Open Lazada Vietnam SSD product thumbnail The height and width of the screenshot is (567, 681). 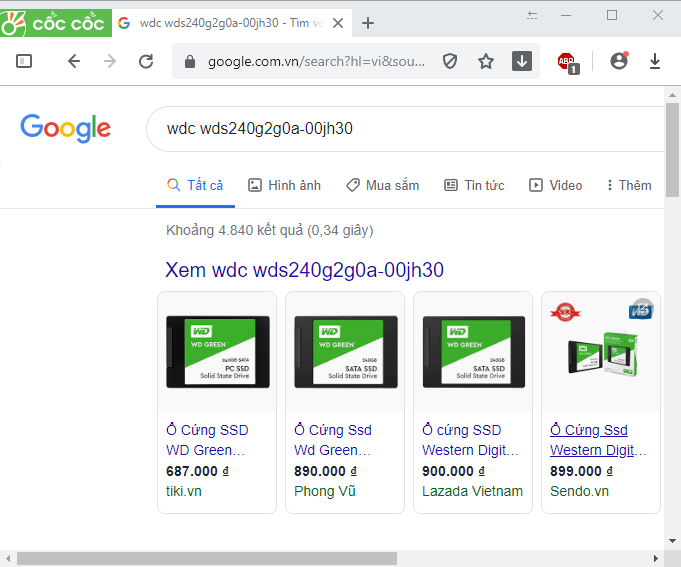(x=474, y=352)
